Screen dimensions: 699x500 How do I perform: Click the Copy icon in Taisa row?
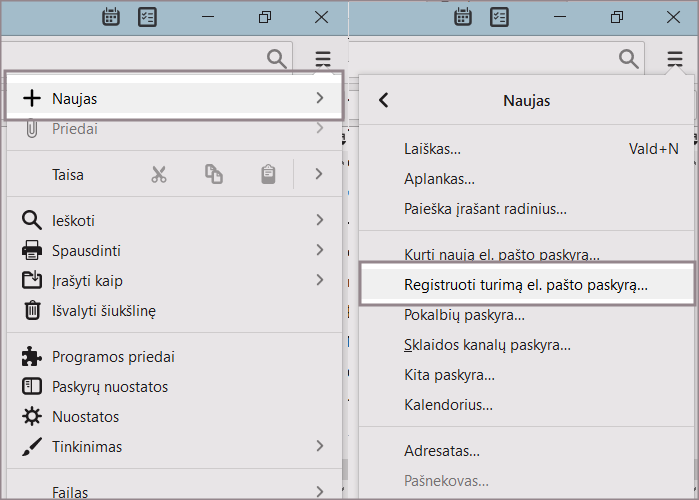[x=213, y=174]
